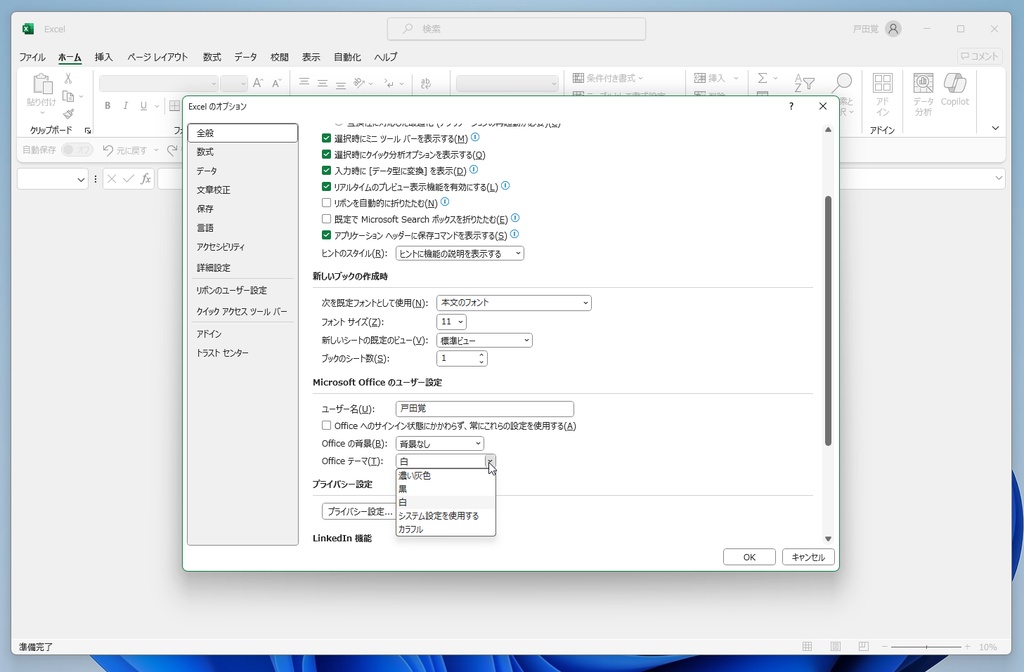Select Normal view icon in the status bar
This screenshot has height=672, width=1024.
807,647
